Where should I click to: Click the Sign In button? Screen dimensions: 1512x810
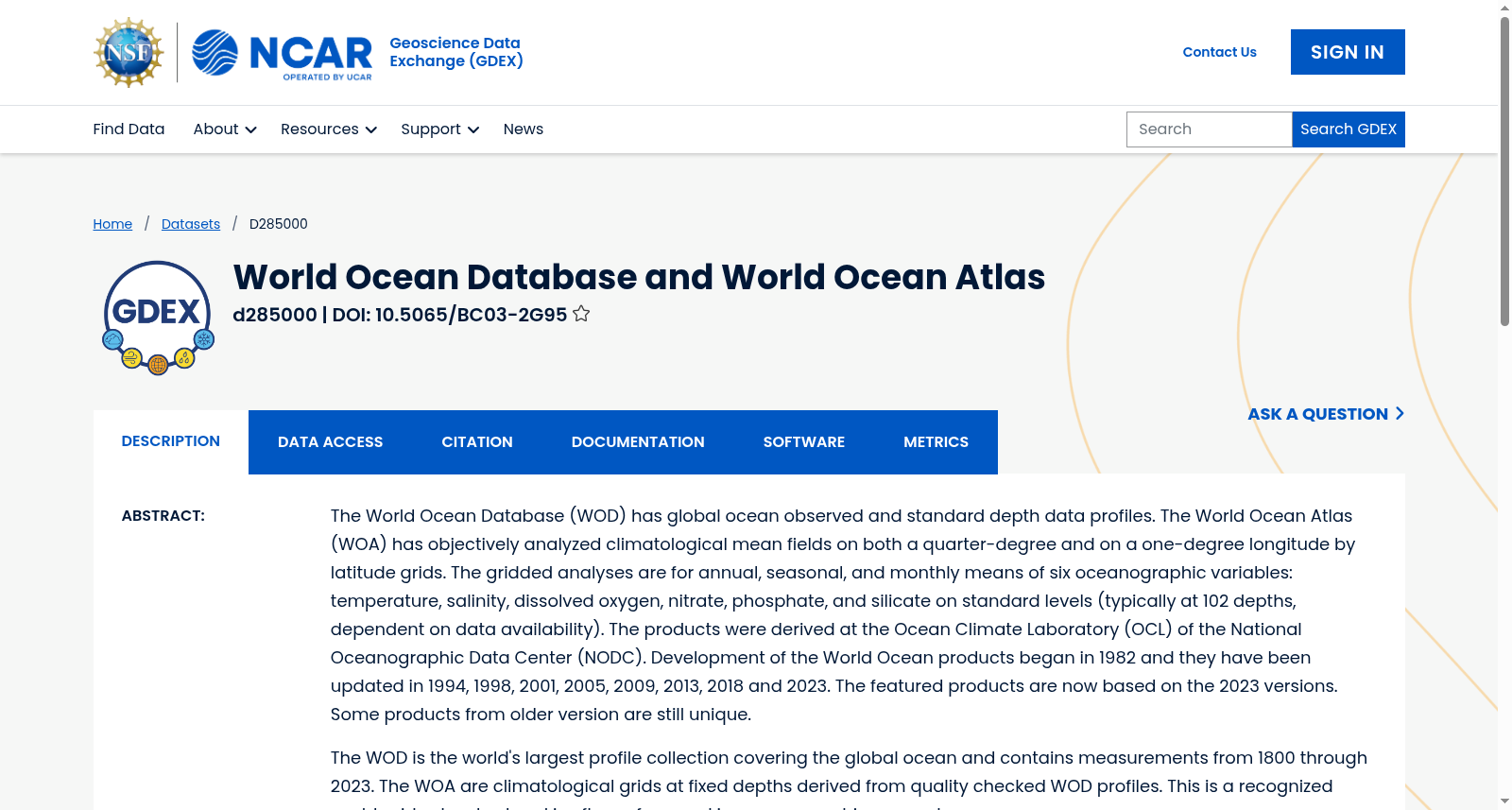point(1348,52)
